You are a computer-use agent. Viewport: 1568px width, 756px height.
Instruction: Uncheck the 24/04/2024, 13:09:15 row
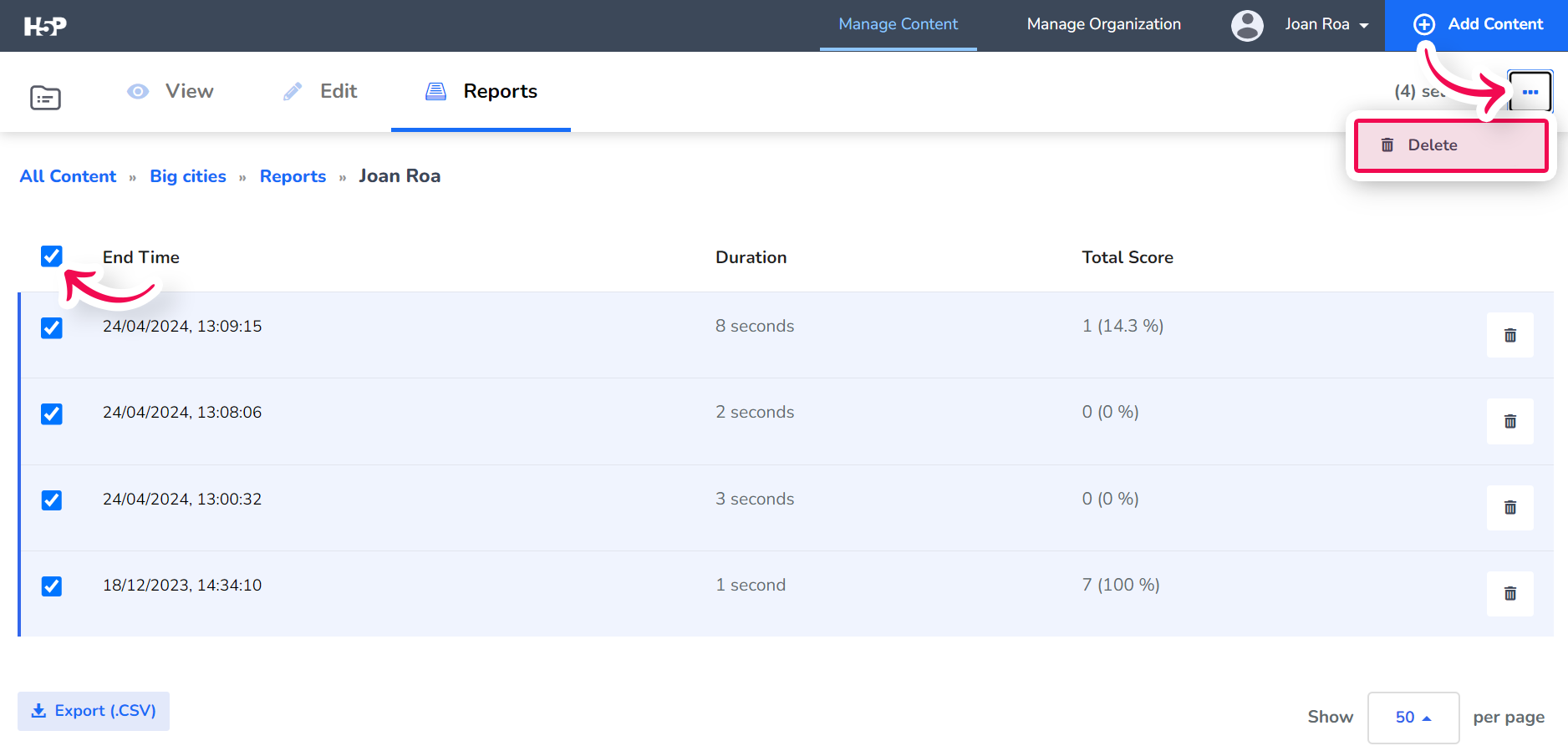[x=52, y=328]
